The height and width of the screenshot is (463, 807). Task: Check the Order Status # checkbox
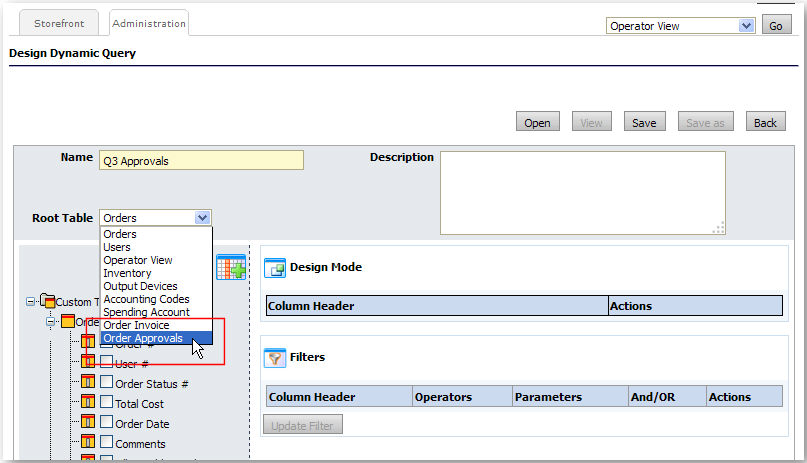(x=106, y=382)
